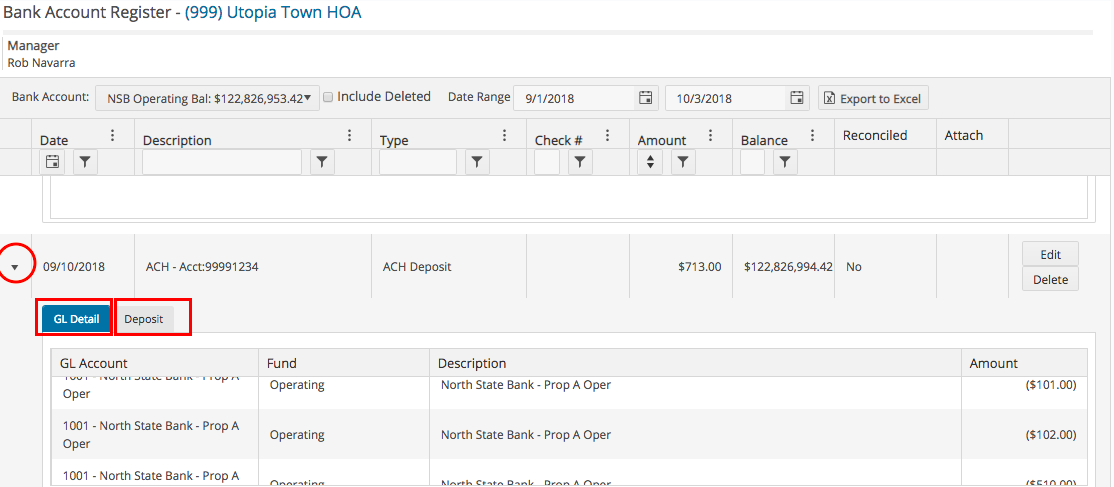This screenshot has width=1114, height=487.
Task: Click the Description filter text box
Action: coord(222,163)
